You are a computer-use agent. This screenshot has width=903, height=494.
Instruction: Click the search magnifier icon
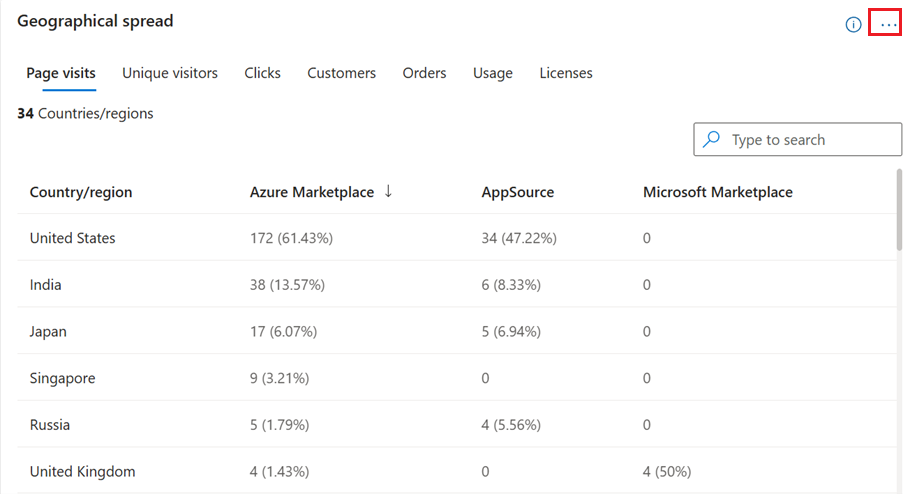point(712,140)
